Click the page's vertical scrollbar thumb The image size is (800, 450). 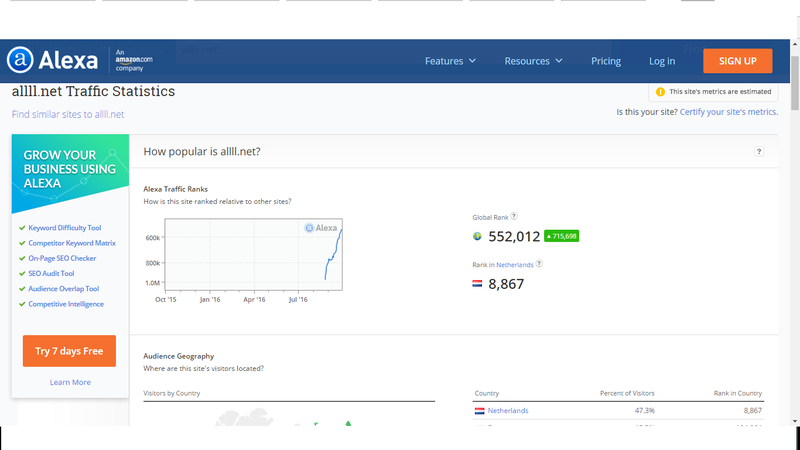point(795,83)
